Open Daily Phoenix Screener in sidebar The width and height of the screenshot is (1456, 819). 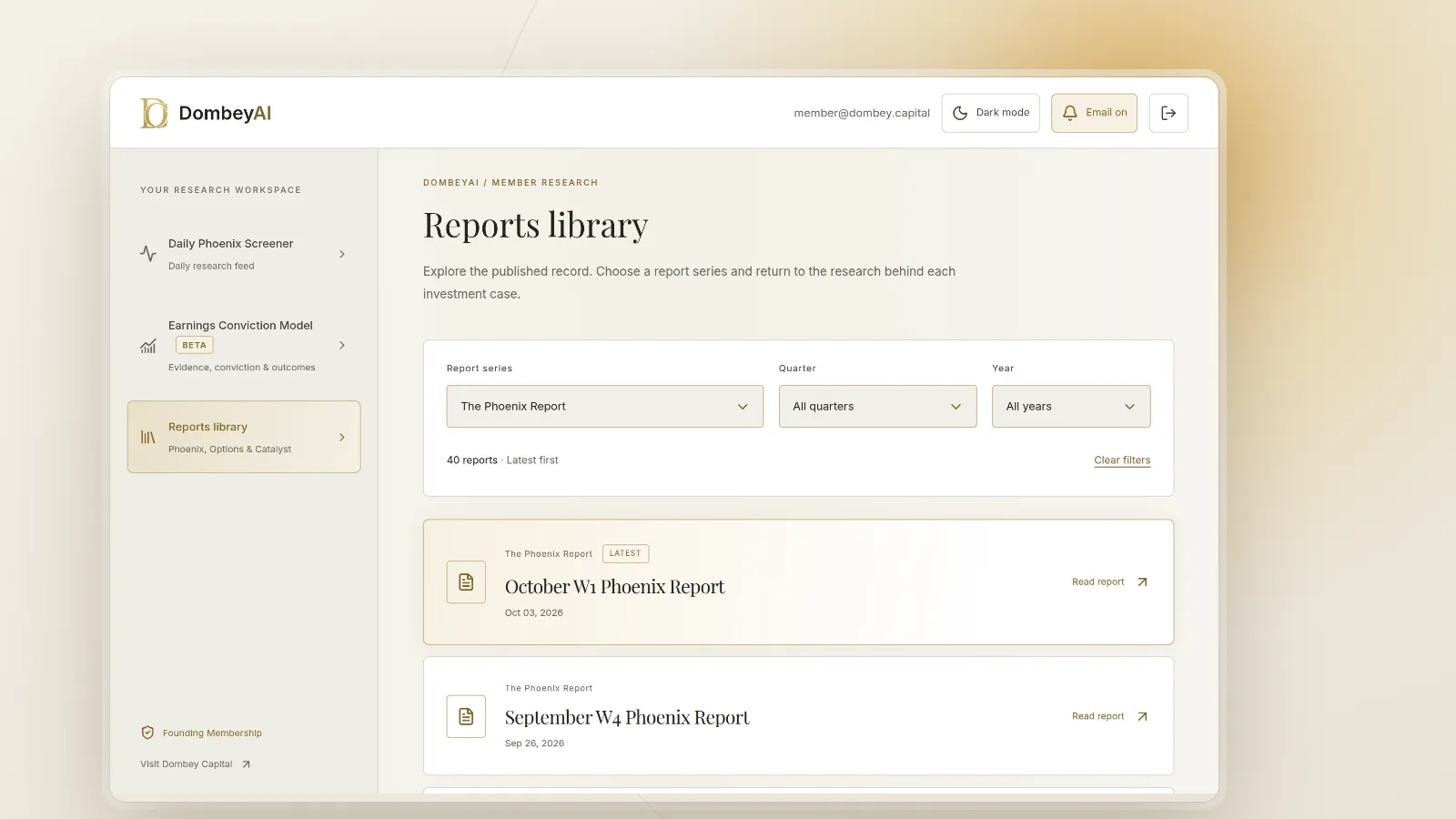[x=244, y=254]
